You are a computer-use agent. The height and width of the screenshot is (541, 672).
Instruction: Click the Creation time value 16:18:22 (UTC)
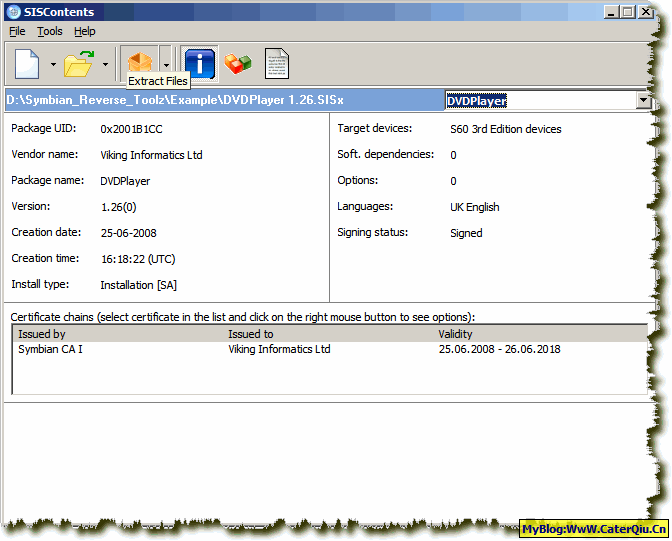click(x=138, y=259)
